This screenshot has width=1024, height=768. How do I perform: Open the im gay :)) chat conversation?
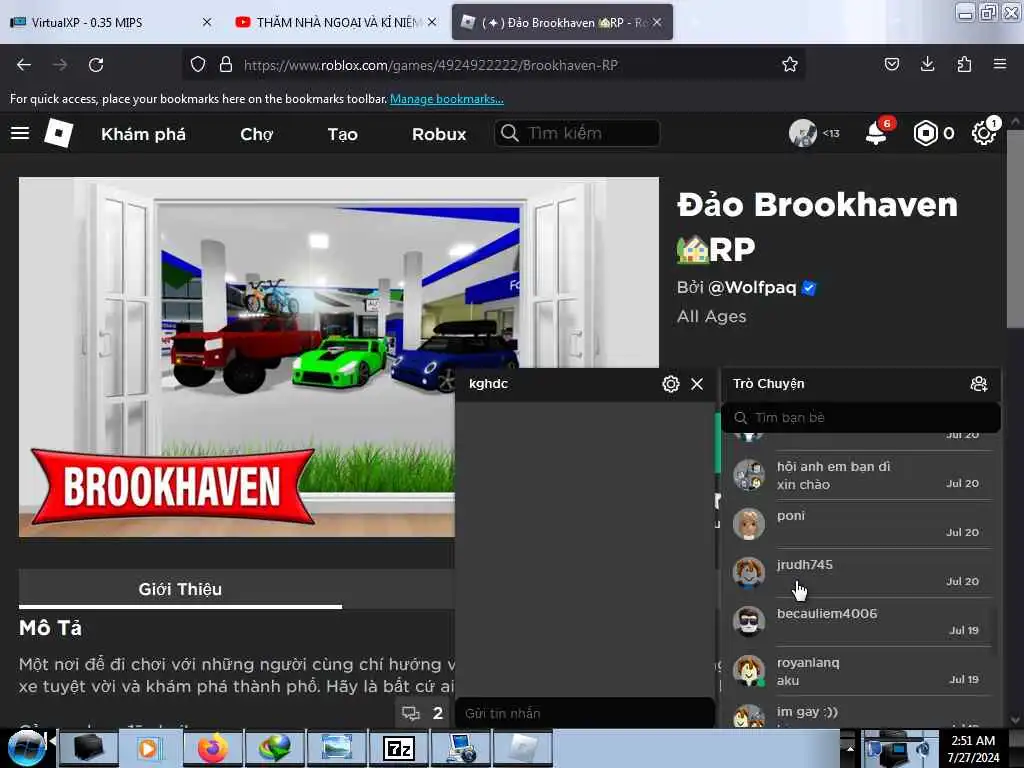pyautogui.click(x=859, y=714)
